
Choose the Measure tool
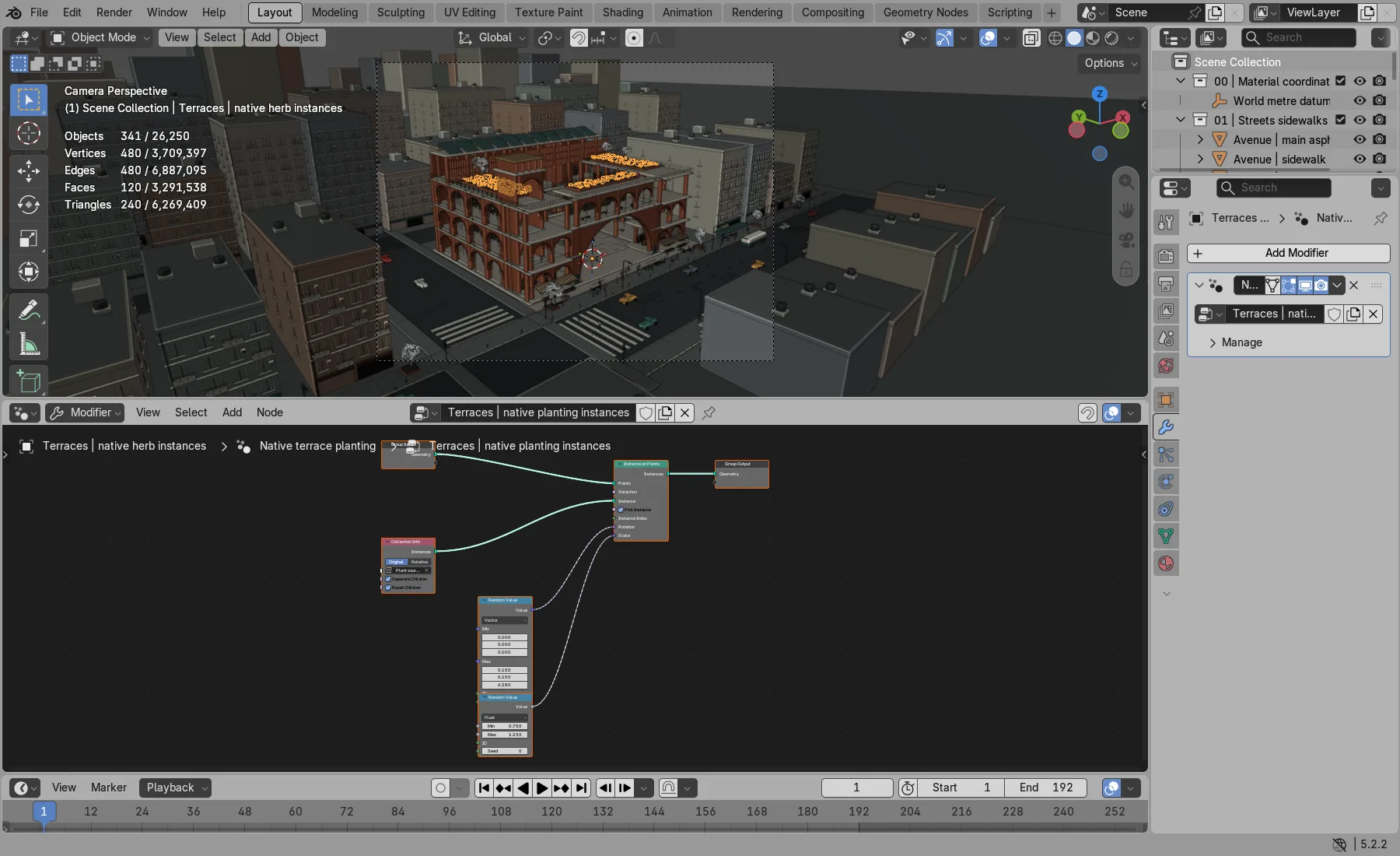(x=29, y=344)
